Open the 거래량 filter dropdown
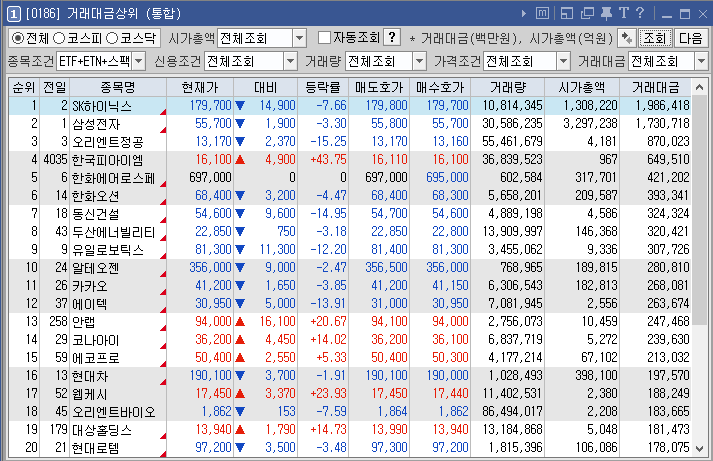The height and width of the screenshot is (461, 713). click(420, 61)
